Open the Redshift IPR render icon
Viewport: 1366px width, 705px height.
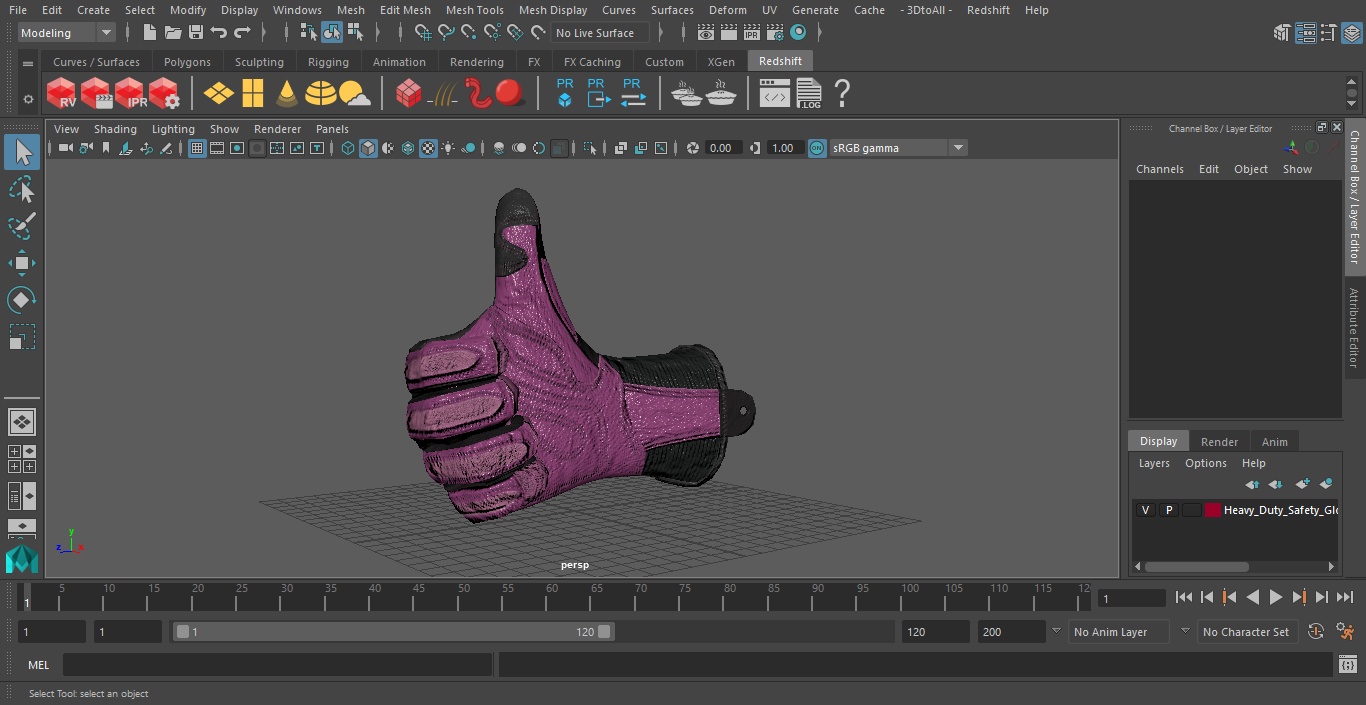[x=130, y=94]
